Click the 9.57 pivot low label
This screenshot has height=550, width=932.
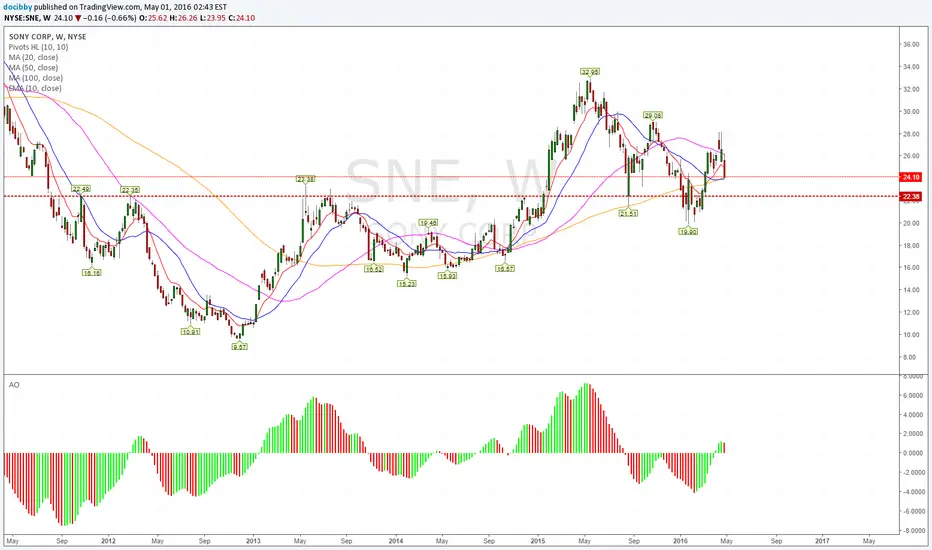pos(240,346)
